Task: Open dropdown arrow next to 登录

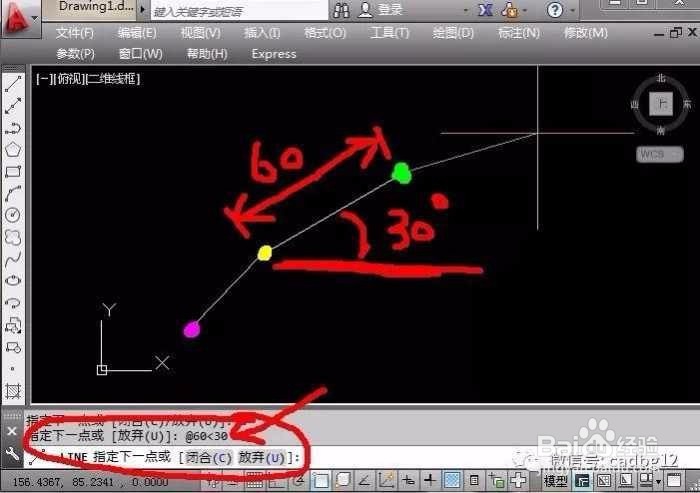Action: 466,10
